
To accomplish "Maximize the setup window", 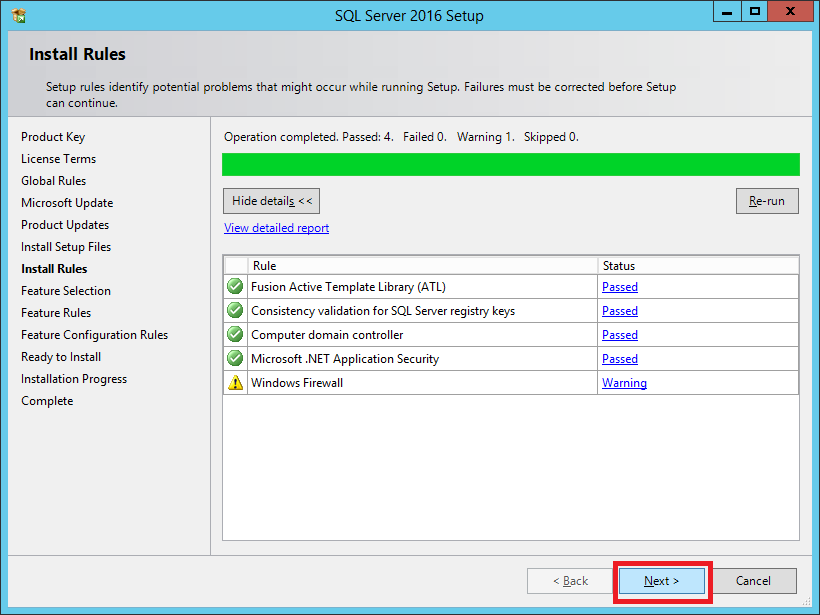I will coord(755,12).
